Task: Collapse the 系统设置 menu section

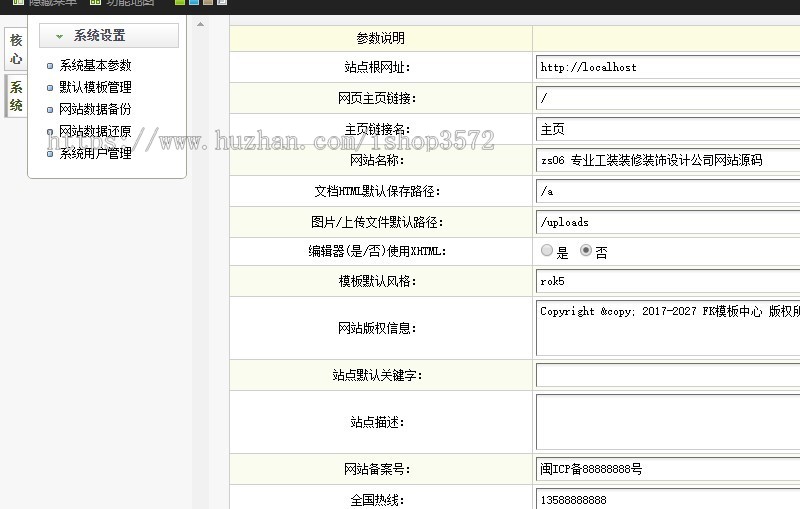Action: pos(109,36)
